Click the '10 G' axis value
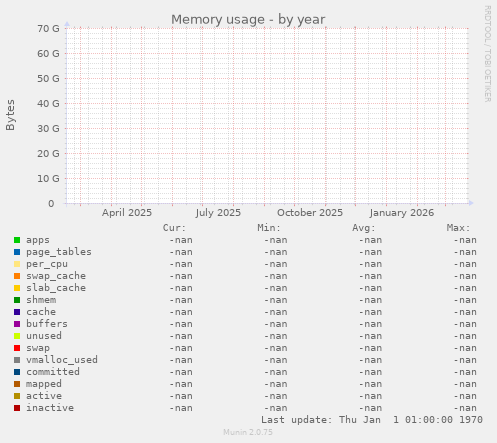Screen dimensions: 497x443 click(x=48, y=179)
